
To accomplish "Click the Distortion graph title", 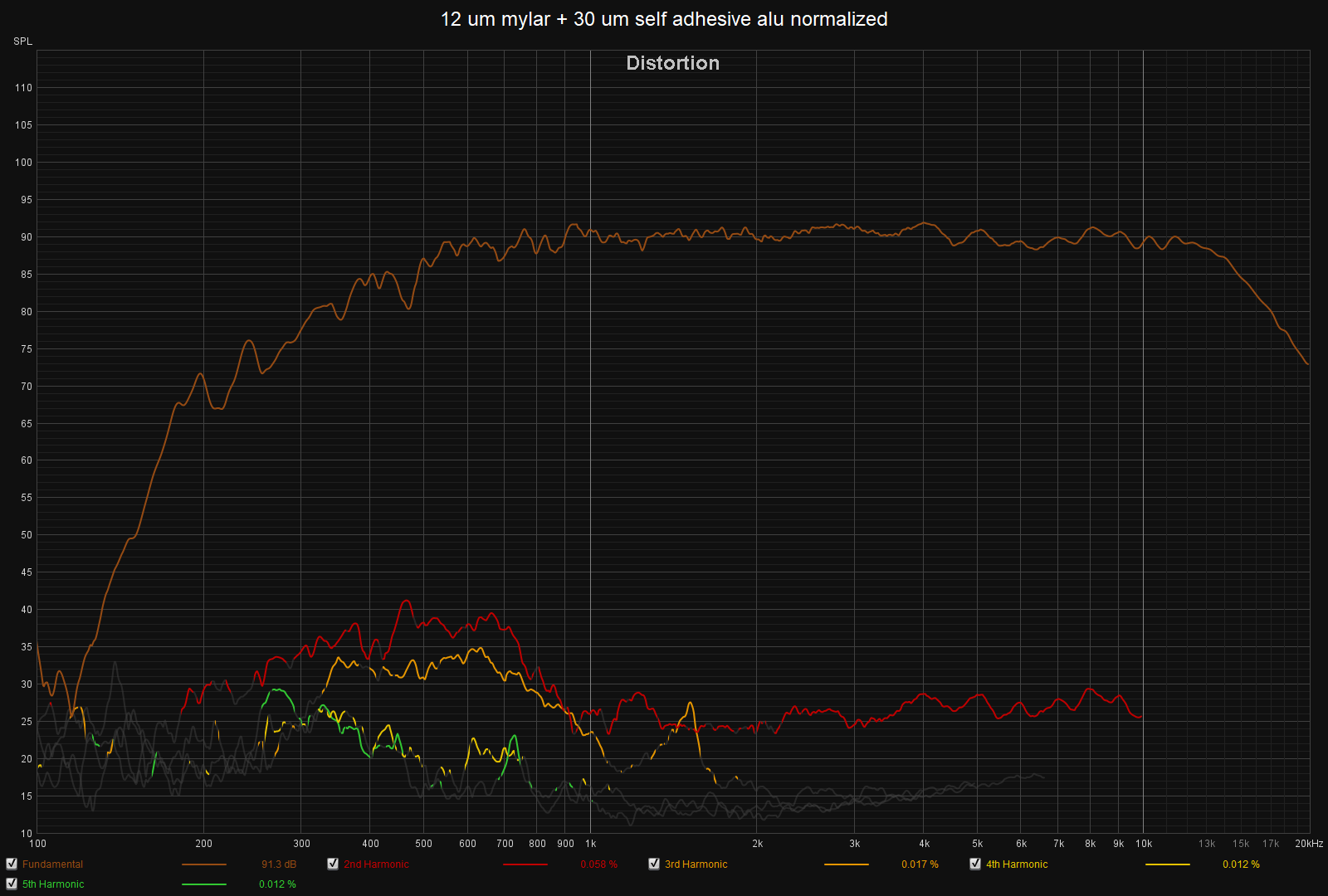I will 672,63.
